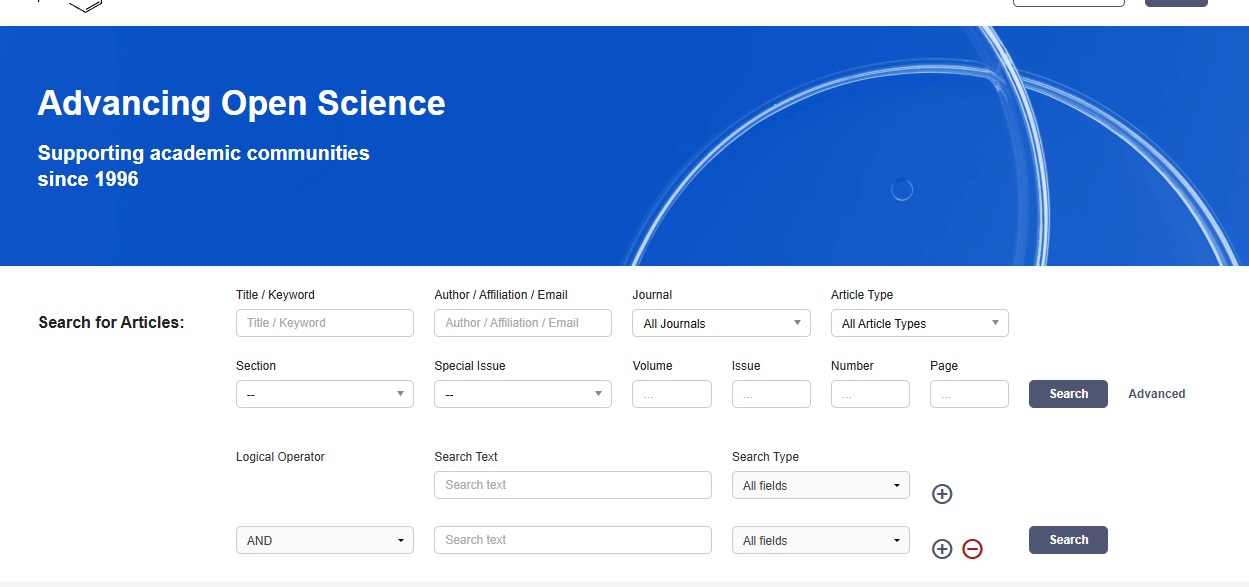Screen dimensions: 1249x587
Task: Open the All Article Types dropdown
Action: pos(920,323)
